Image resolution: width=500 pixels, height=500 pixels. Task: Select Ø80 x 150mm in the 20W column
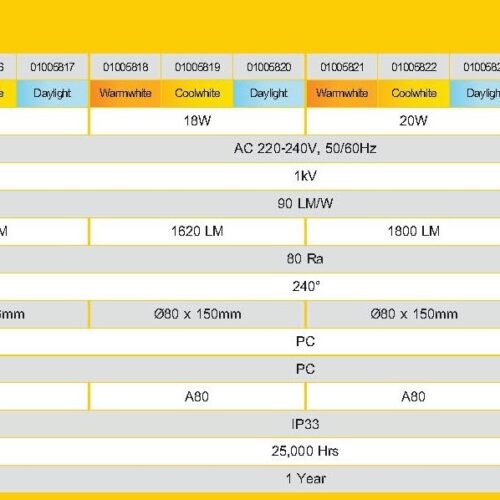coord(414,314)
